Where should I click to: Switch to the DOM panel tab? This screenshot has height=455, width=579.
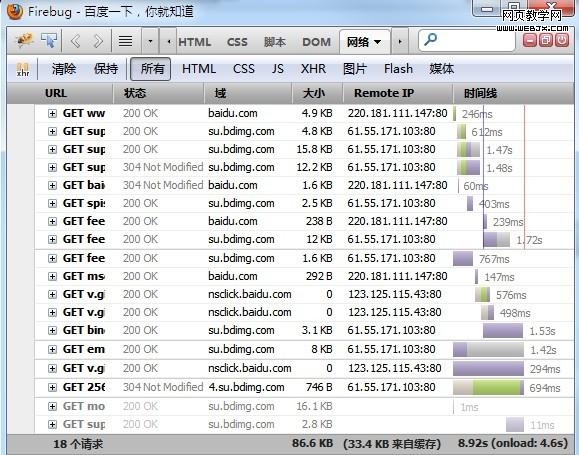(316, 42)
